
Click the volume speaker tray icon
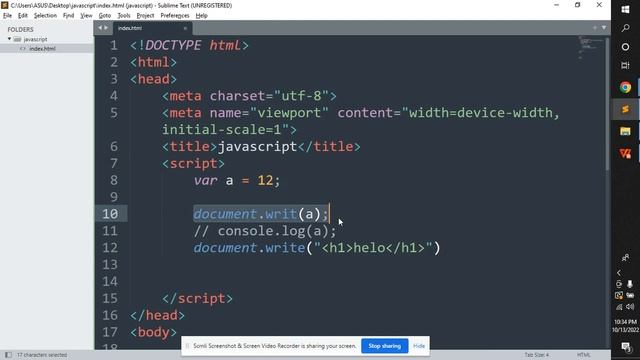(630, 307)
